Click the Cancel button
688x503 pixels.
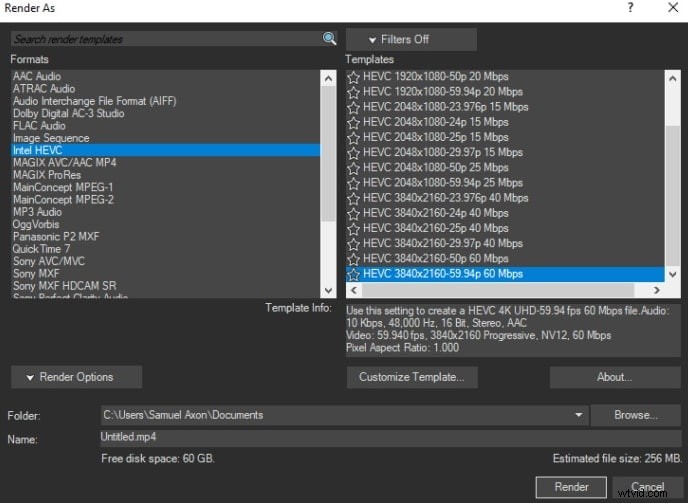(x=648, y=487)
